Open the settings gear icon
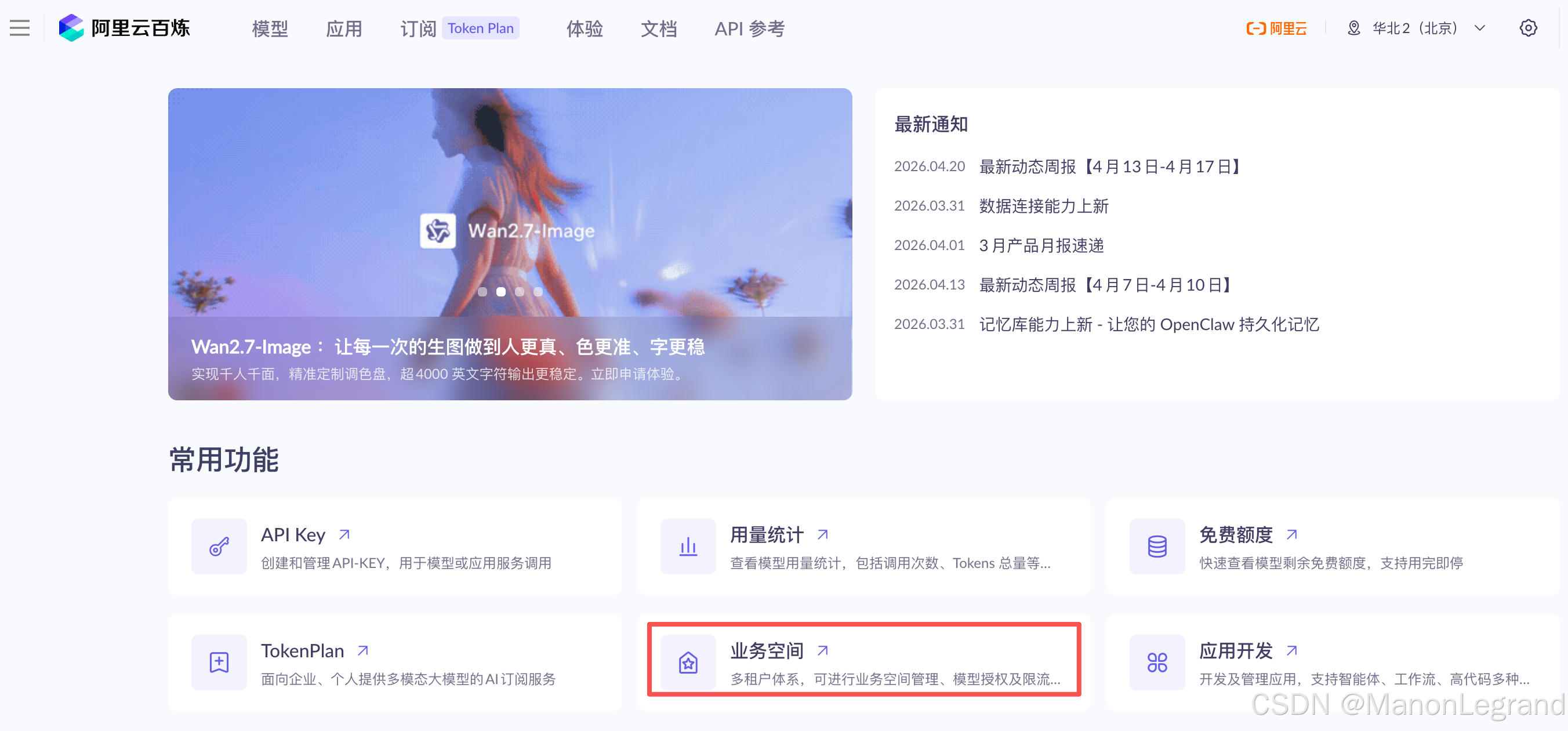The width and height of the screenshot is (1568, 731). 1528,28
